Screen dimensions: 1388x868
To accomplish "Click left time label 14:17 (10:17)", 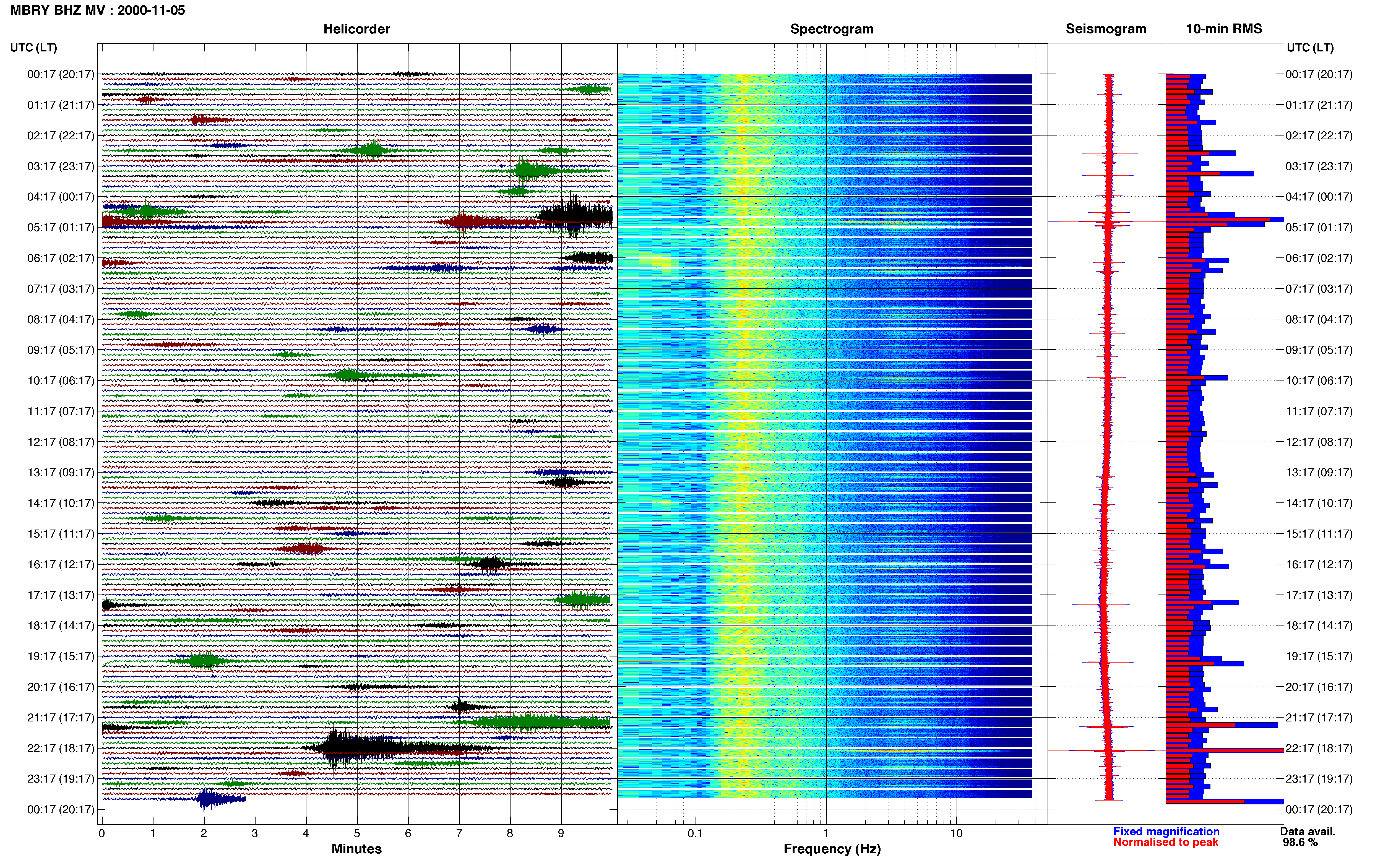I will 60,503.
